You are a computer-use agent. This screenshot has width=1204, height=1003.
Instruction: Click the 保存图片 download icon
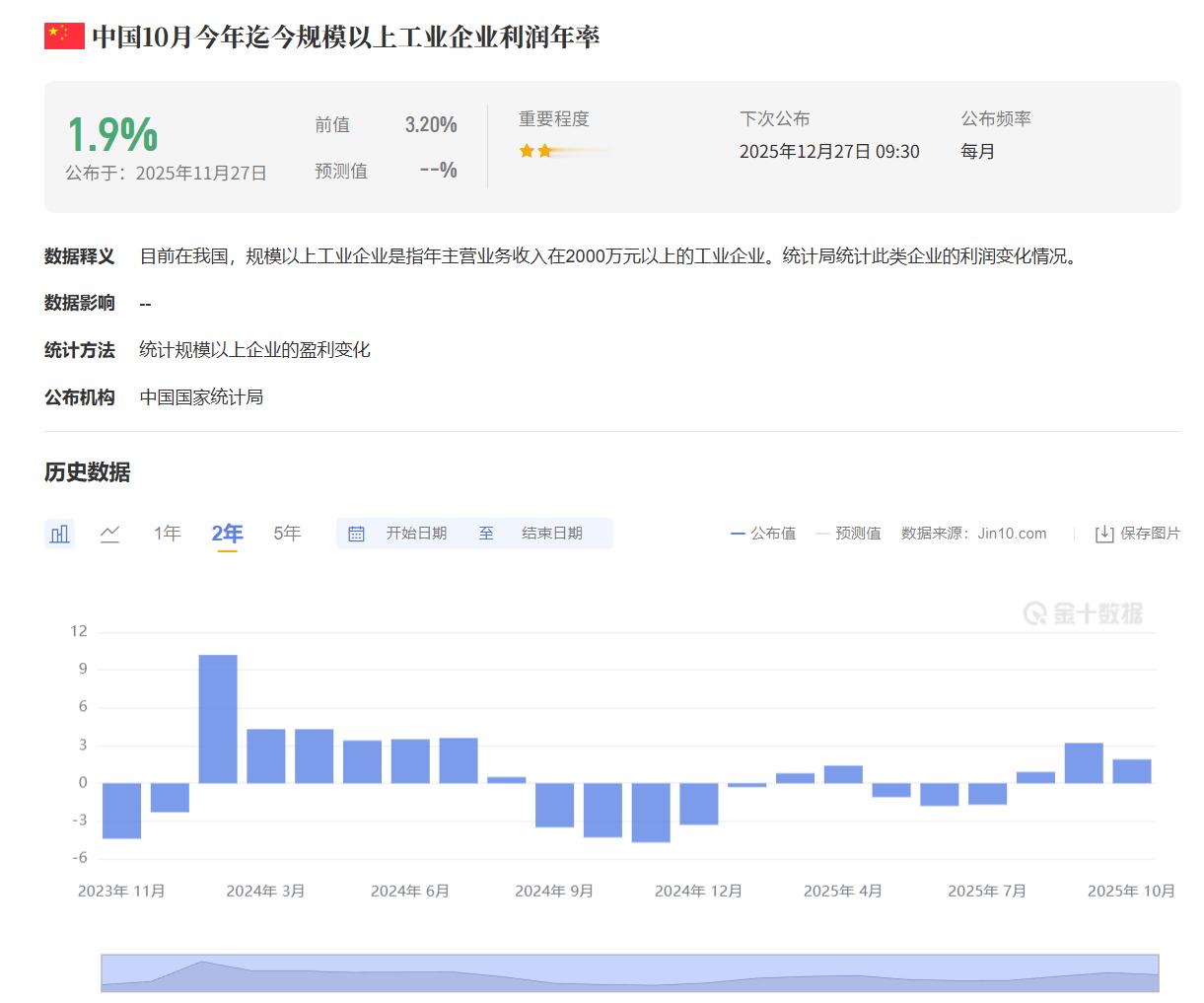[1103, 533]
